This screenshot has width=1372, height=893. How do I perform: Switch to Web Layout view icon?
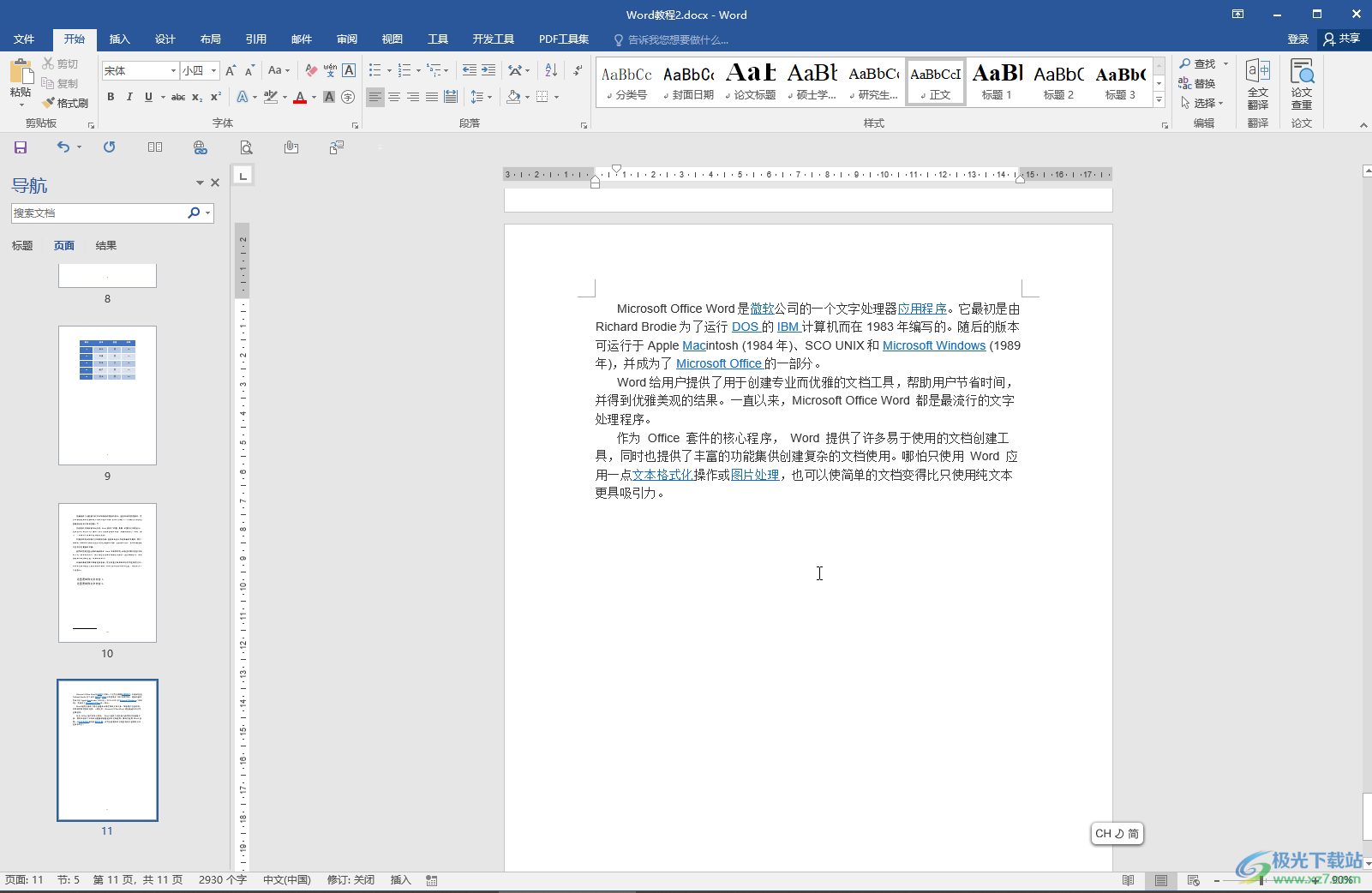[1193, 880]
